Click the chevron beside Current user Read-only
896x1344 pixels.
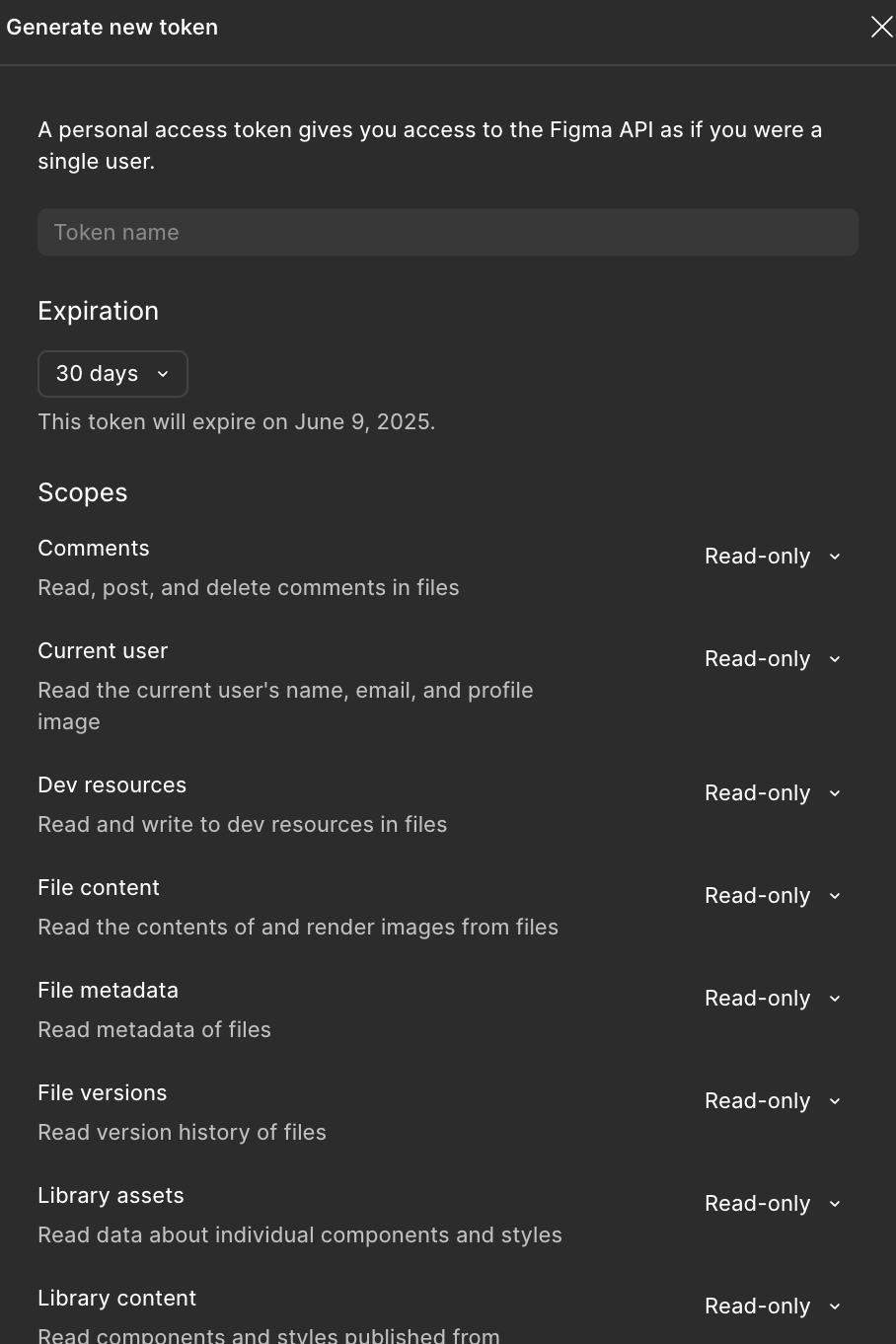pyautogui.click(x=835, y=659)
